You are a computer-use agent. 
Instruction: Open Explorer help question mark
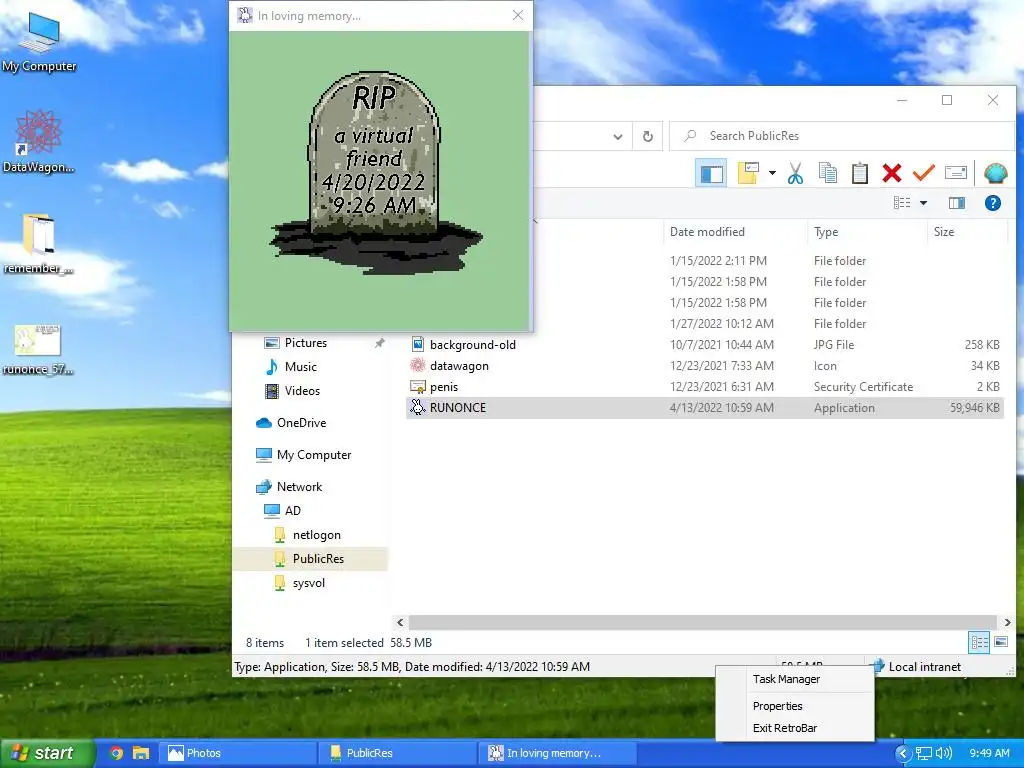tap(993, 203)
